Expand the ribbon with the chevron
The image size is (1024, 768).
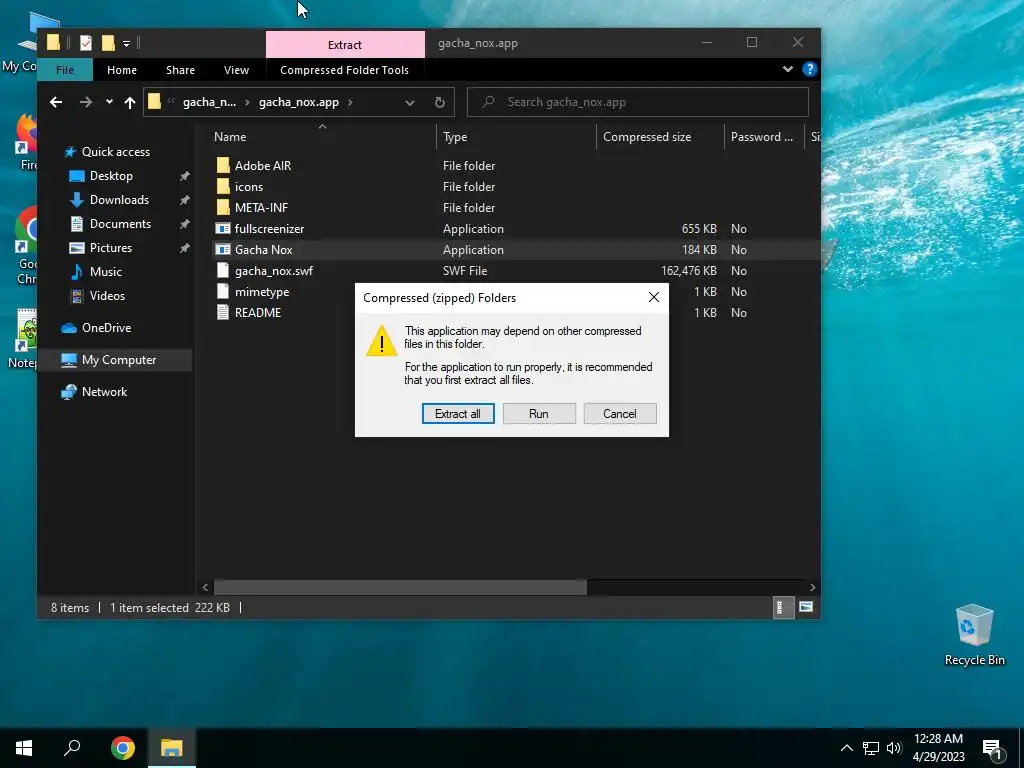[788, 69]
